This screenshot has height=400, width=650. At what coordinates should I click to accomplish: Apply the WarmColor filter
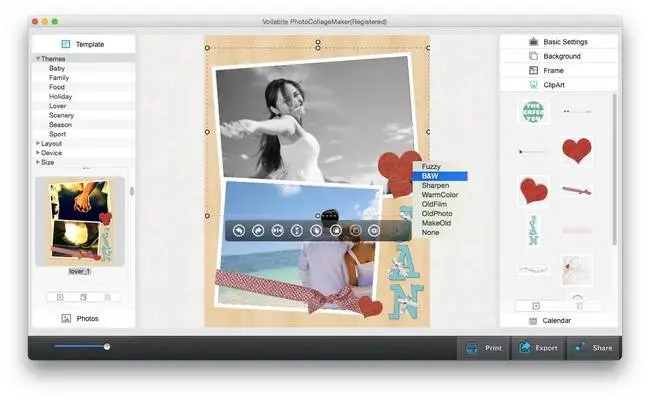pyautogui.click(x=440, y=194)
